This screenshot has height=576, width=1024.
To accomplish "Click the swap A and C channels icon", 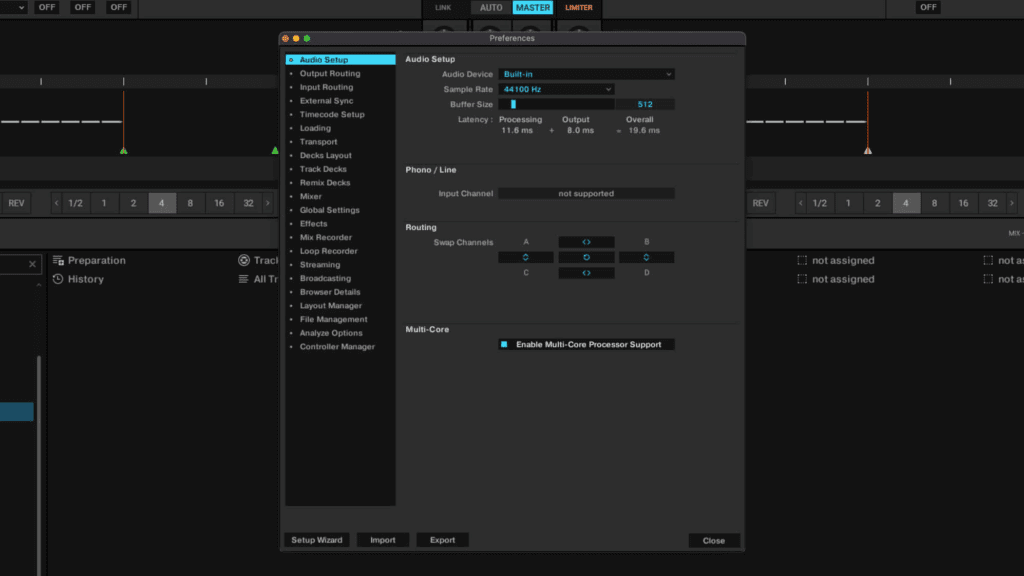I will coord(525,258).
